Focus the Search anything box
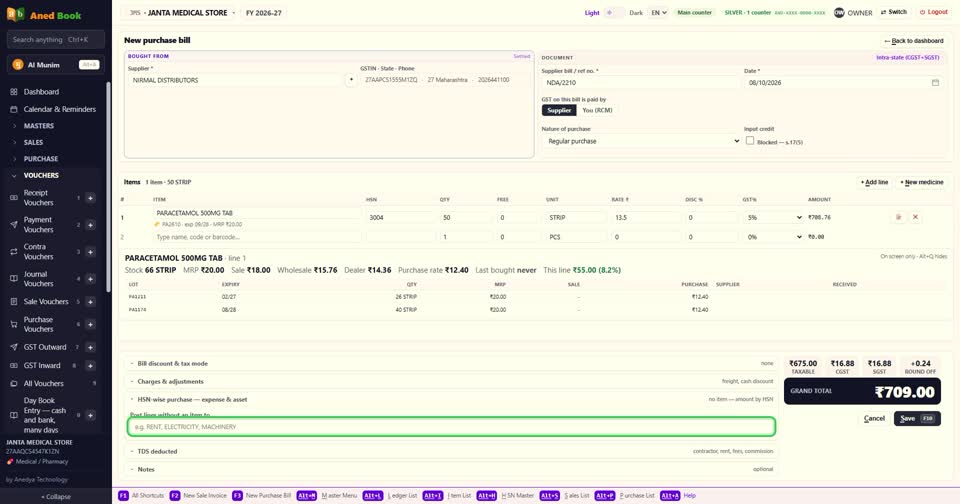The image size is (960, 504). pos(56,39)
